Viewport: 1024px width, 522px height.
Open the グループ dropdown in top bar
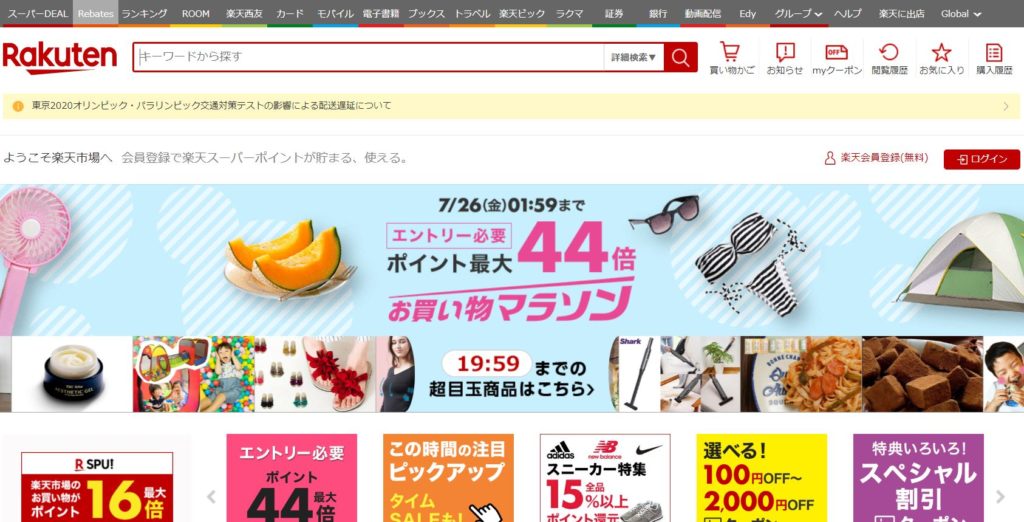(x=799, y=13)
